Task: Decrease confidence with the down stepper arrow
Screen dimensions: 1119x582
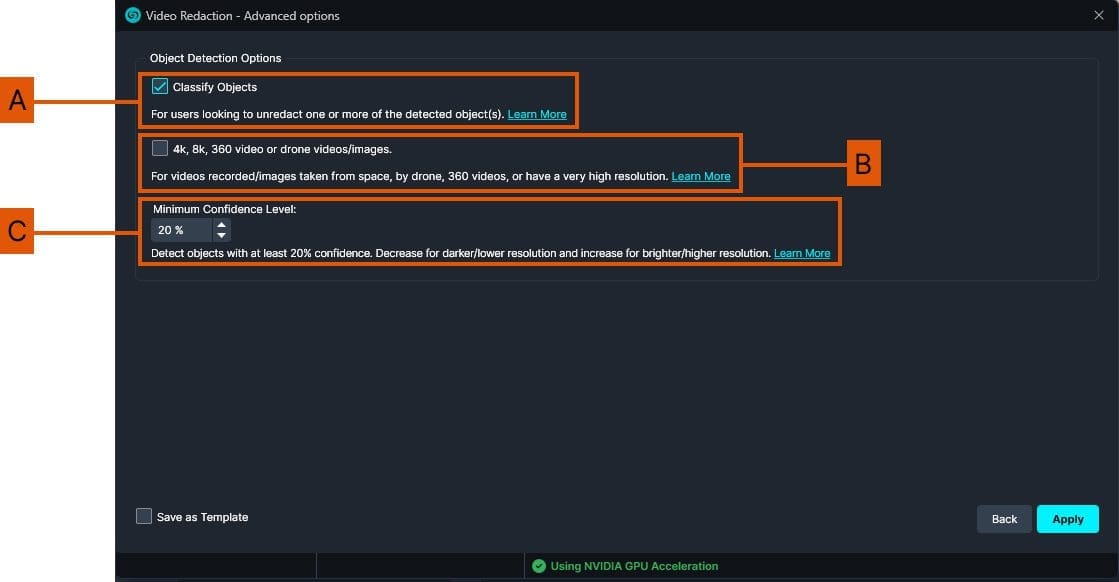Action: pyautogui.click(x=221, y=234)
